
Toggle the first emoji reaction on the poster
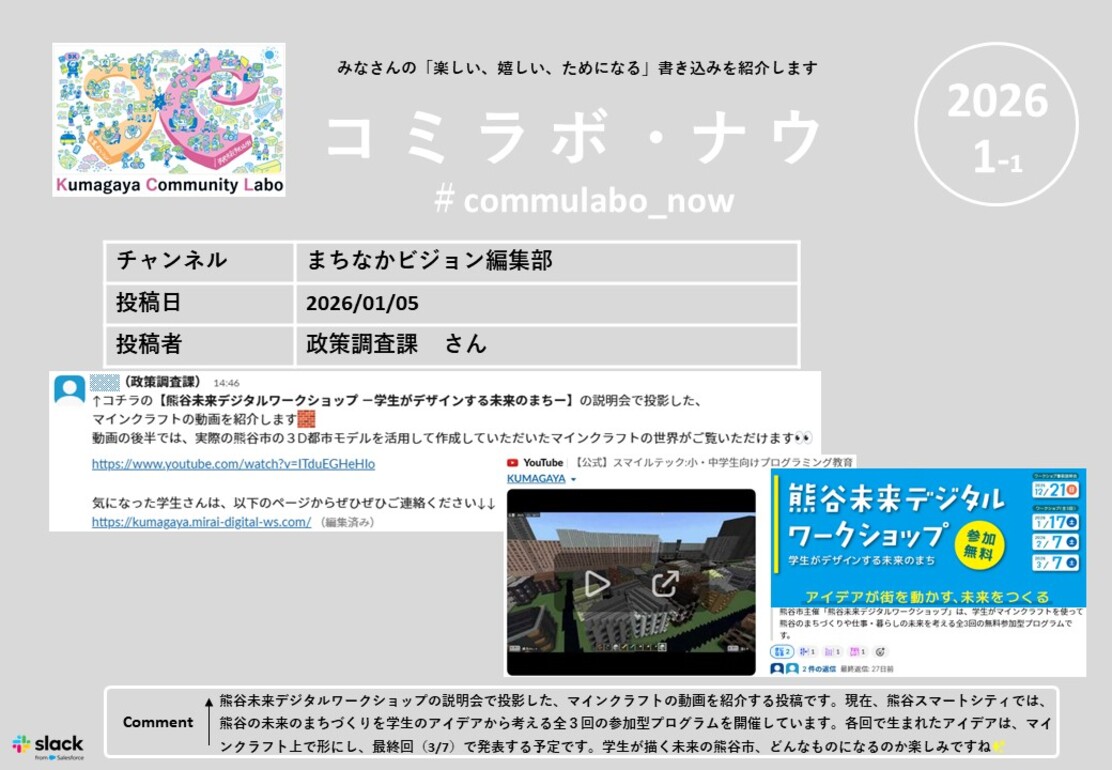click(781, 651)
